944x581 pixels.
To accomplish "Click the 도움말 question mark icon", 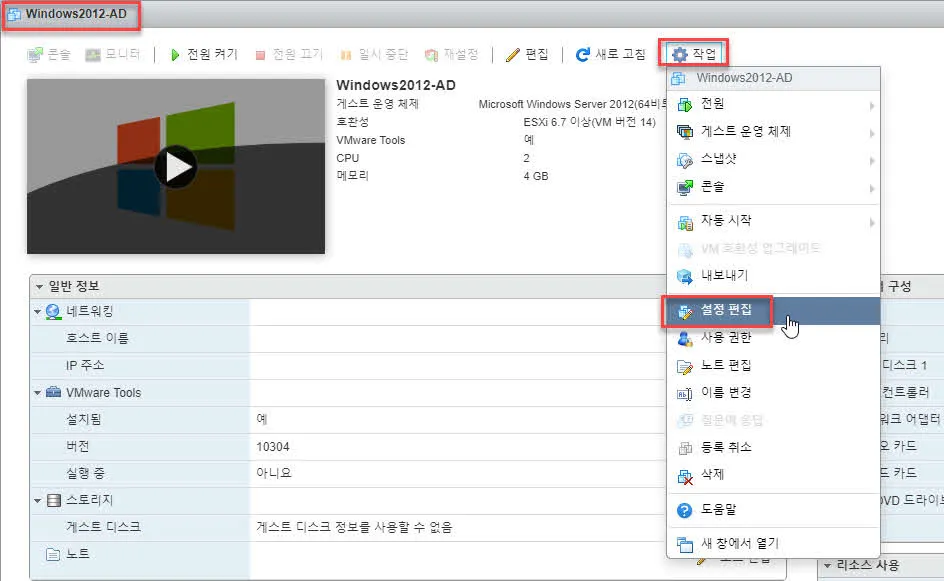I will [685, 510].
